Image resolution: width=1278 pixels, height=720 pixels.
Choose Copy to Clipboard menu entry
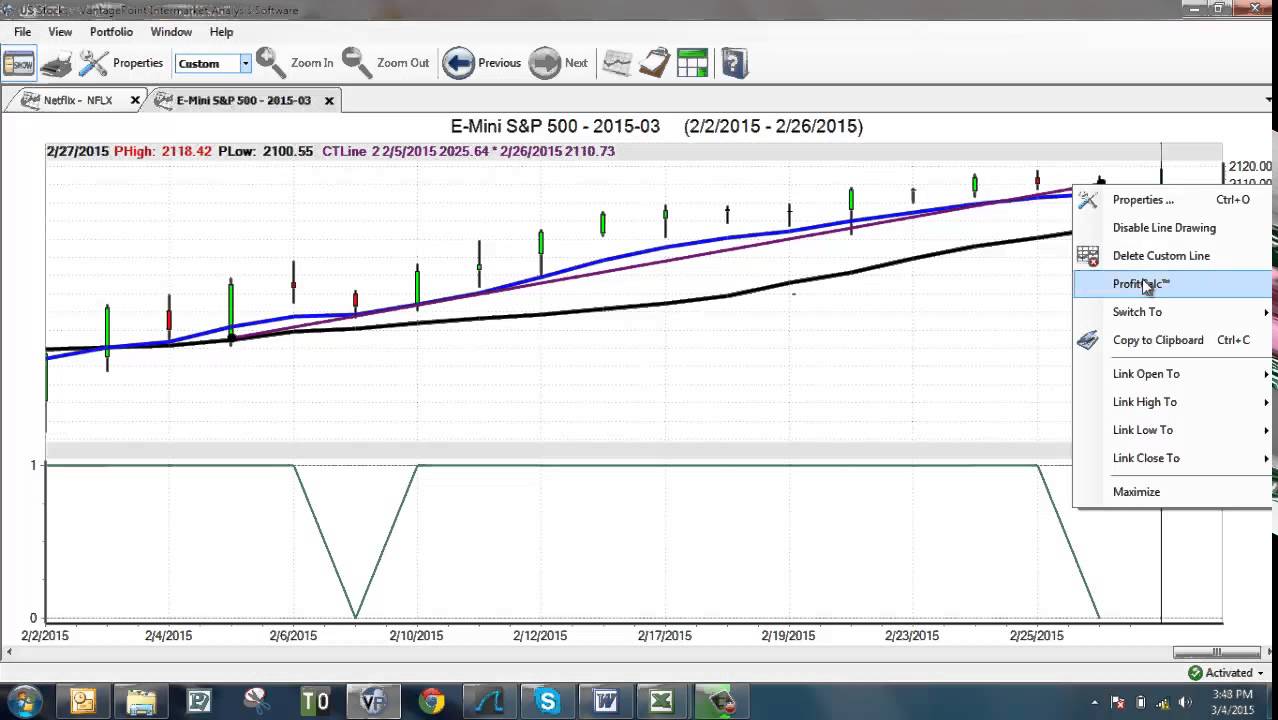pos(1172,340)
